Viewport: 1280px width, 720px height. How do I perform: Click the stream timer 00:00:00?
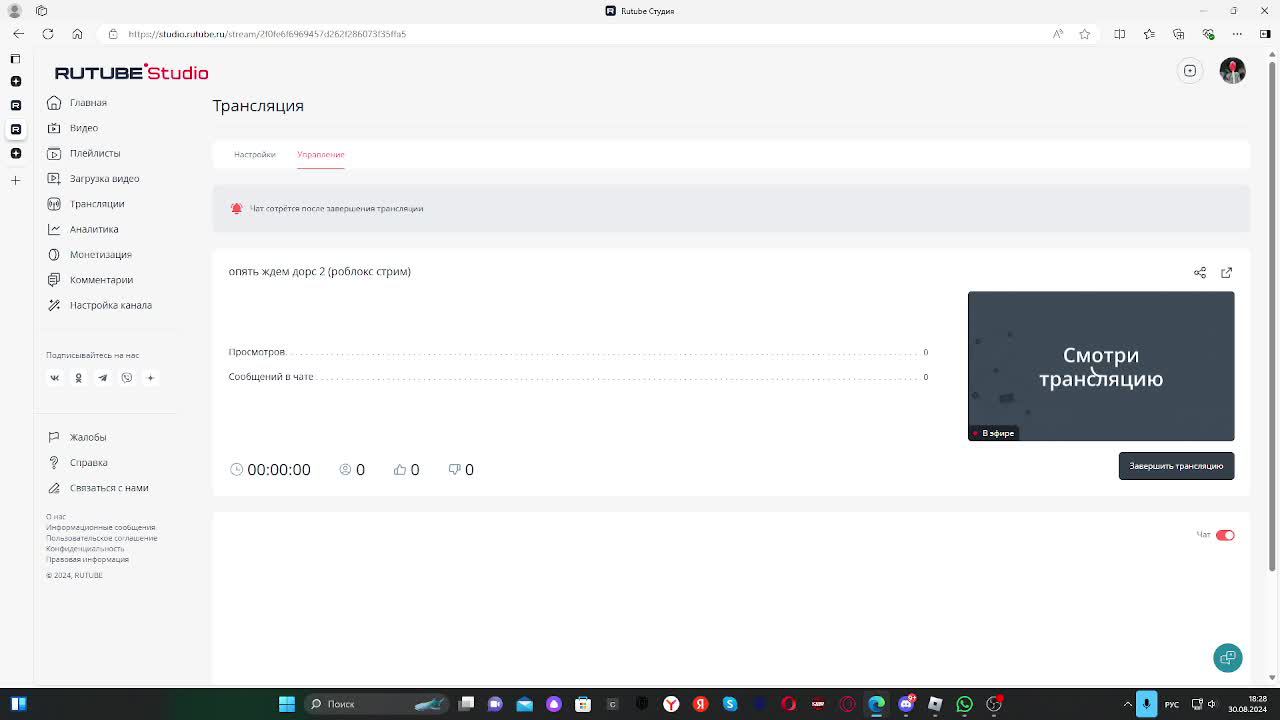(278, 469)
